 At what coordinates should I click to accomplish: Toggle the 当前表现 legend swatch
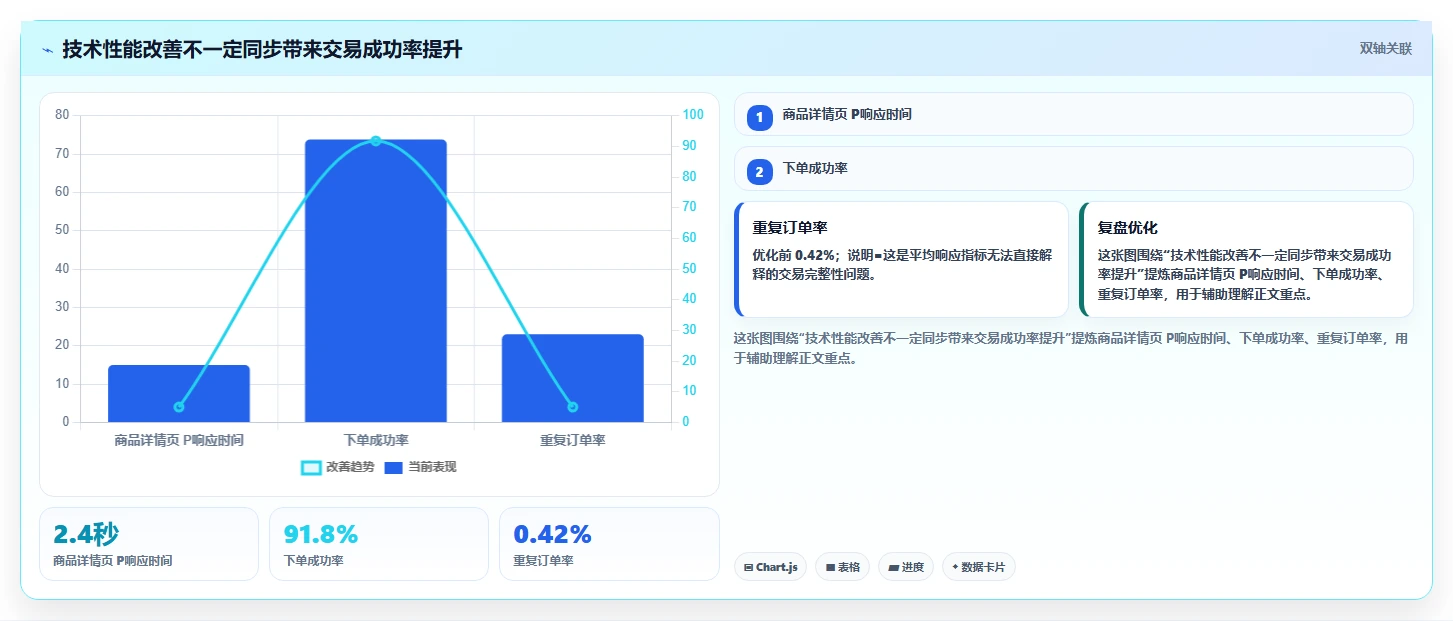[394, 468]
